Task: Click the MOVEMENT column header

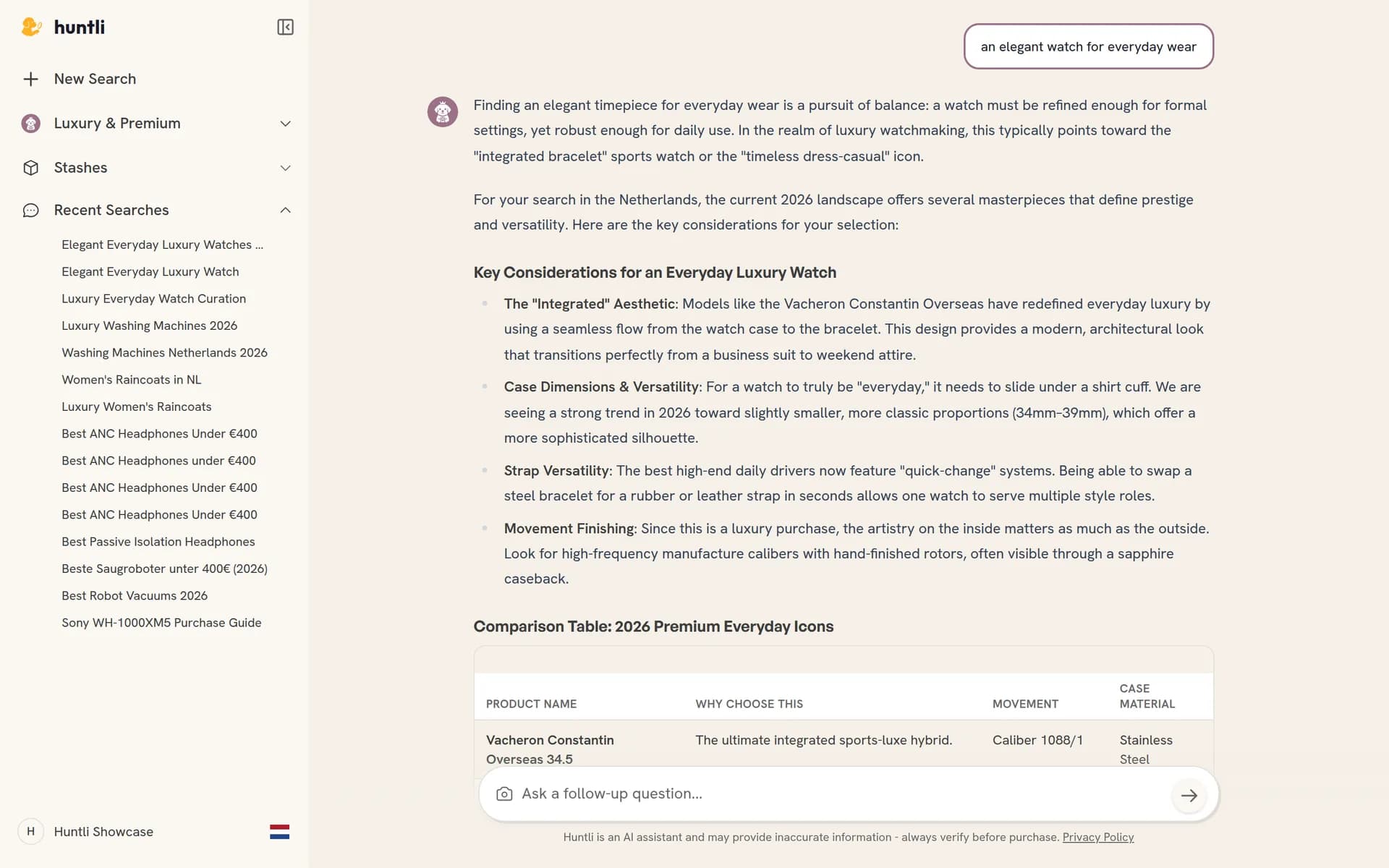Action: [1025, 705]
